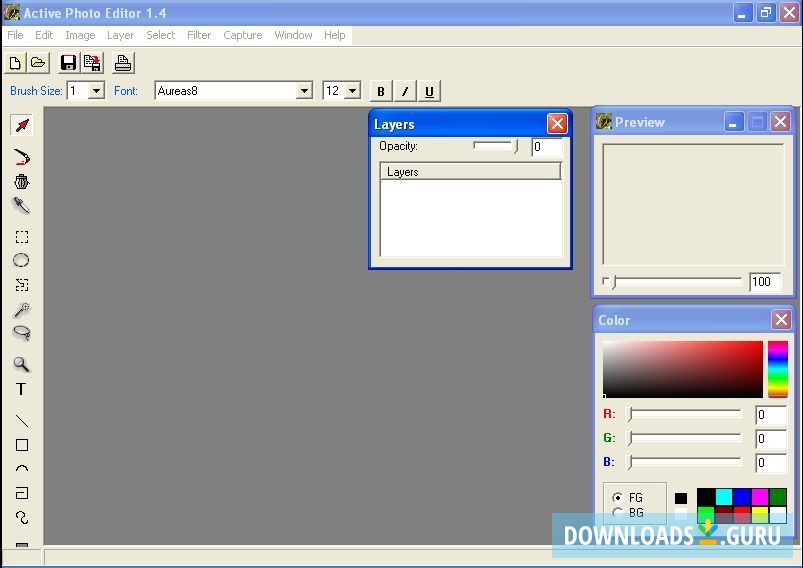Select the FG radio button

618,497
